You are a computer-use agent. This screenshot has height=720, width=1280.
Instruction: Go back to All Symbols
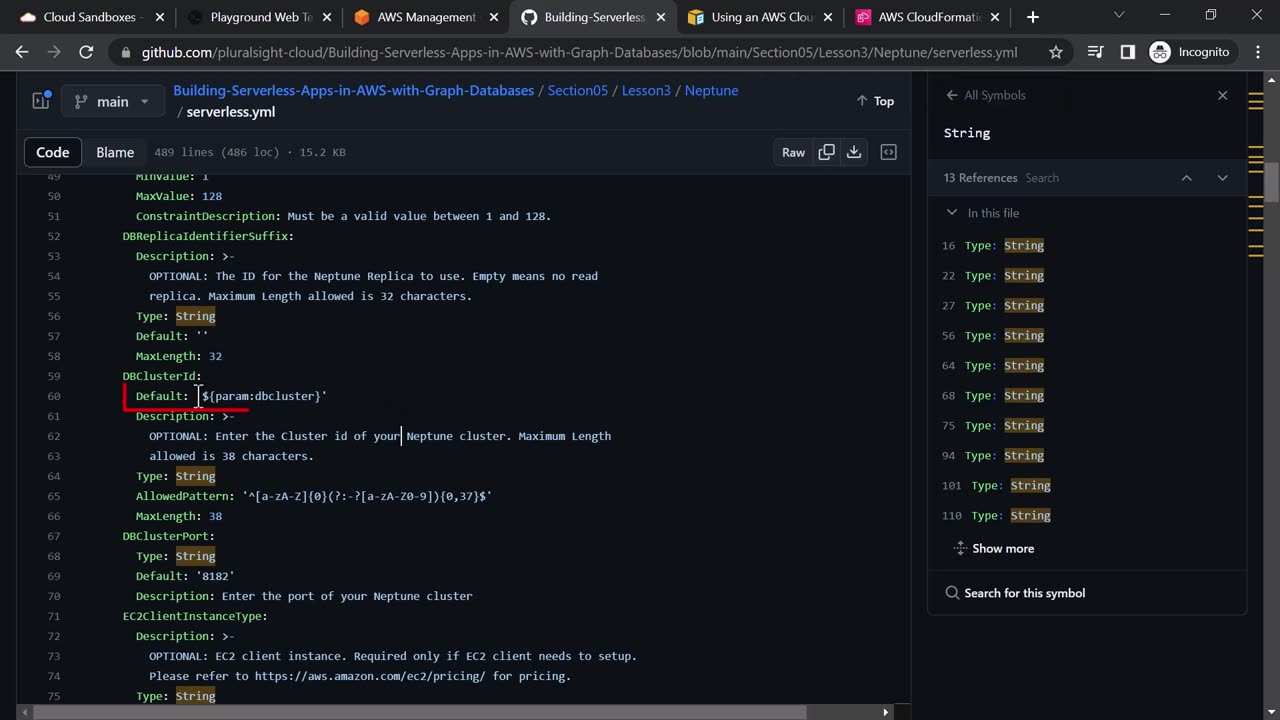pyautogui.click(x=986, y=95)
